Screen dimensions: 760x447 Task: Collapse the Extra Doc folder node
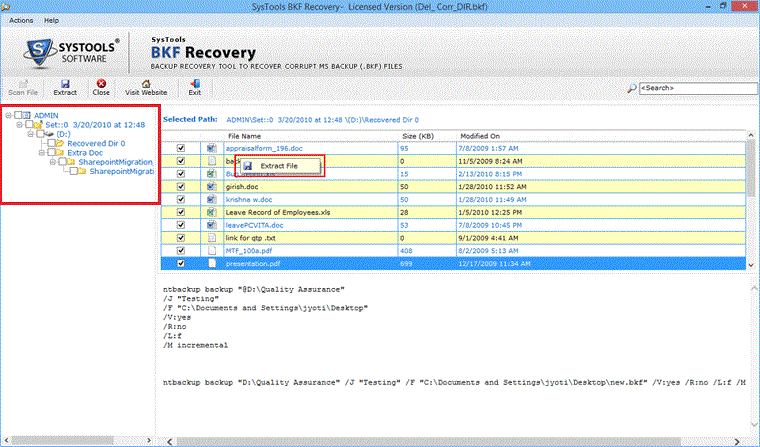tap(42, 153)
